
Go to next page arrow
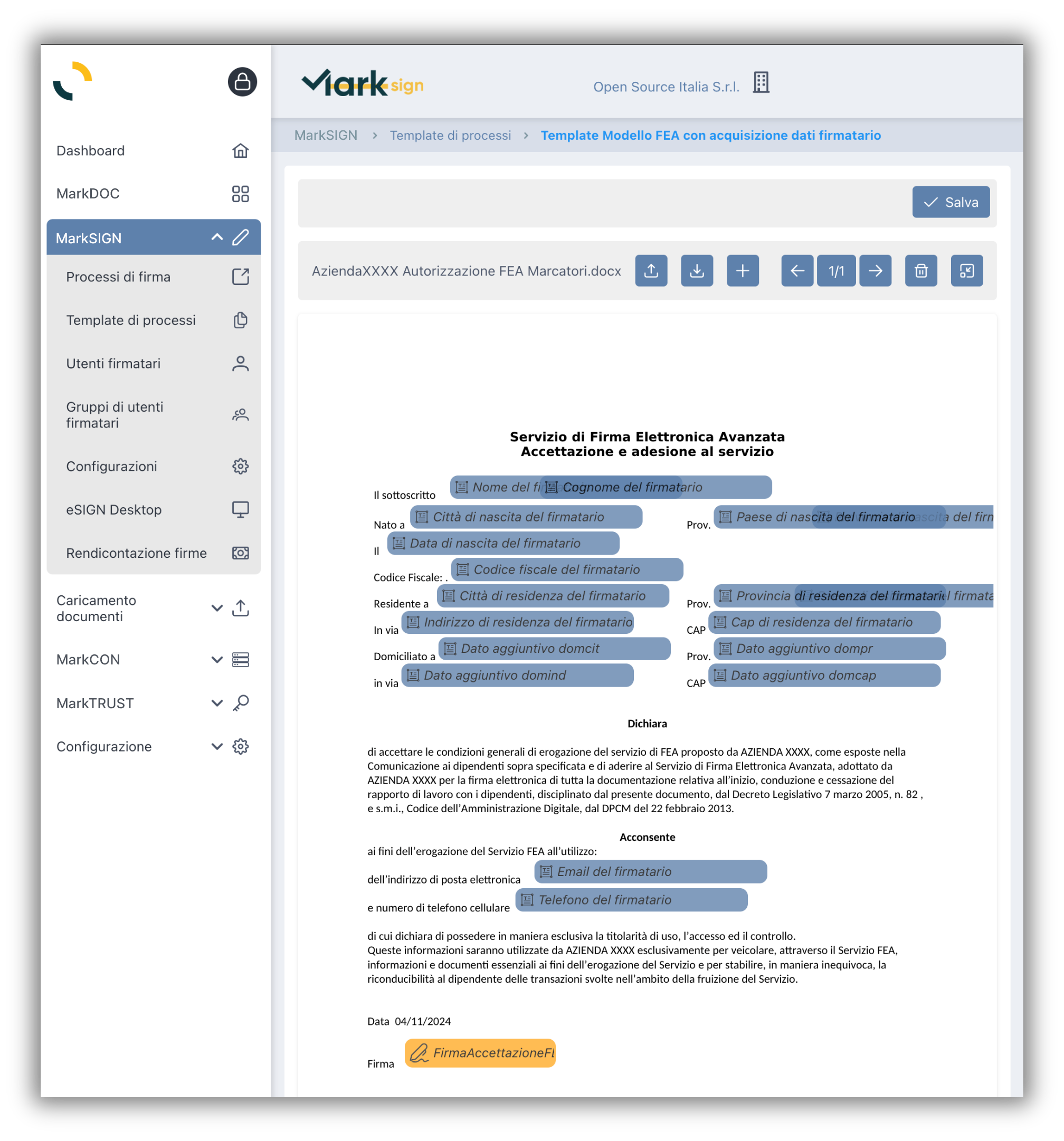point(875,270)
